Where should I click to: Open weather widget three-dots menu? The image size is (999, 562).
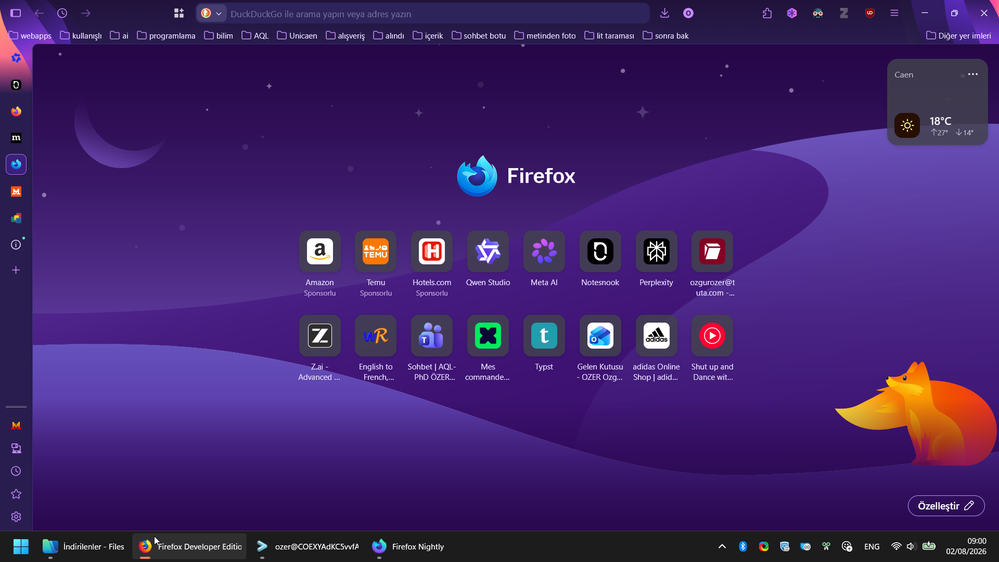(x=973, y=75)
